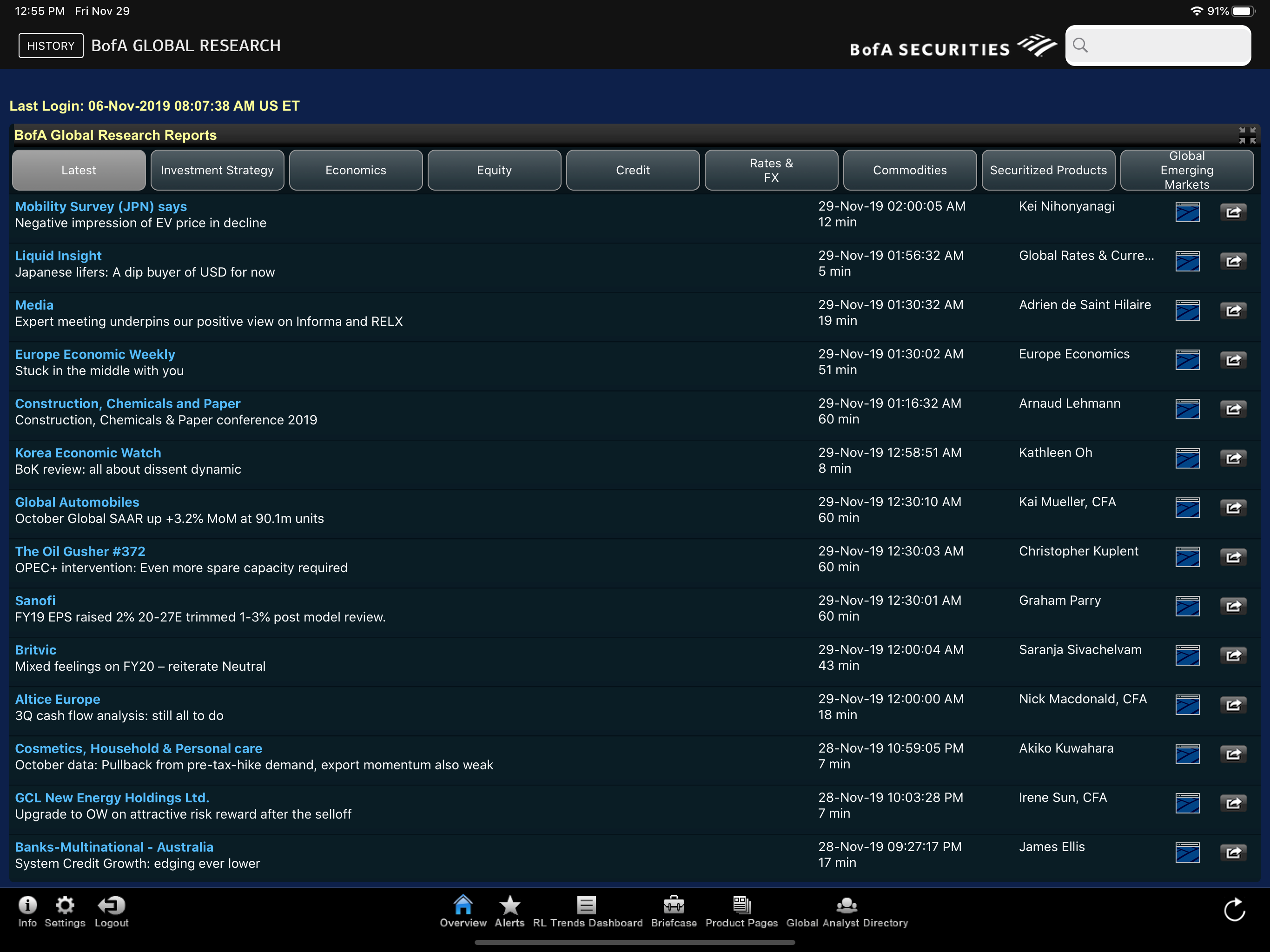Click analyst name Christopher Kuplent
The height and width of the screenshot is (952, 1270).
1078,552
